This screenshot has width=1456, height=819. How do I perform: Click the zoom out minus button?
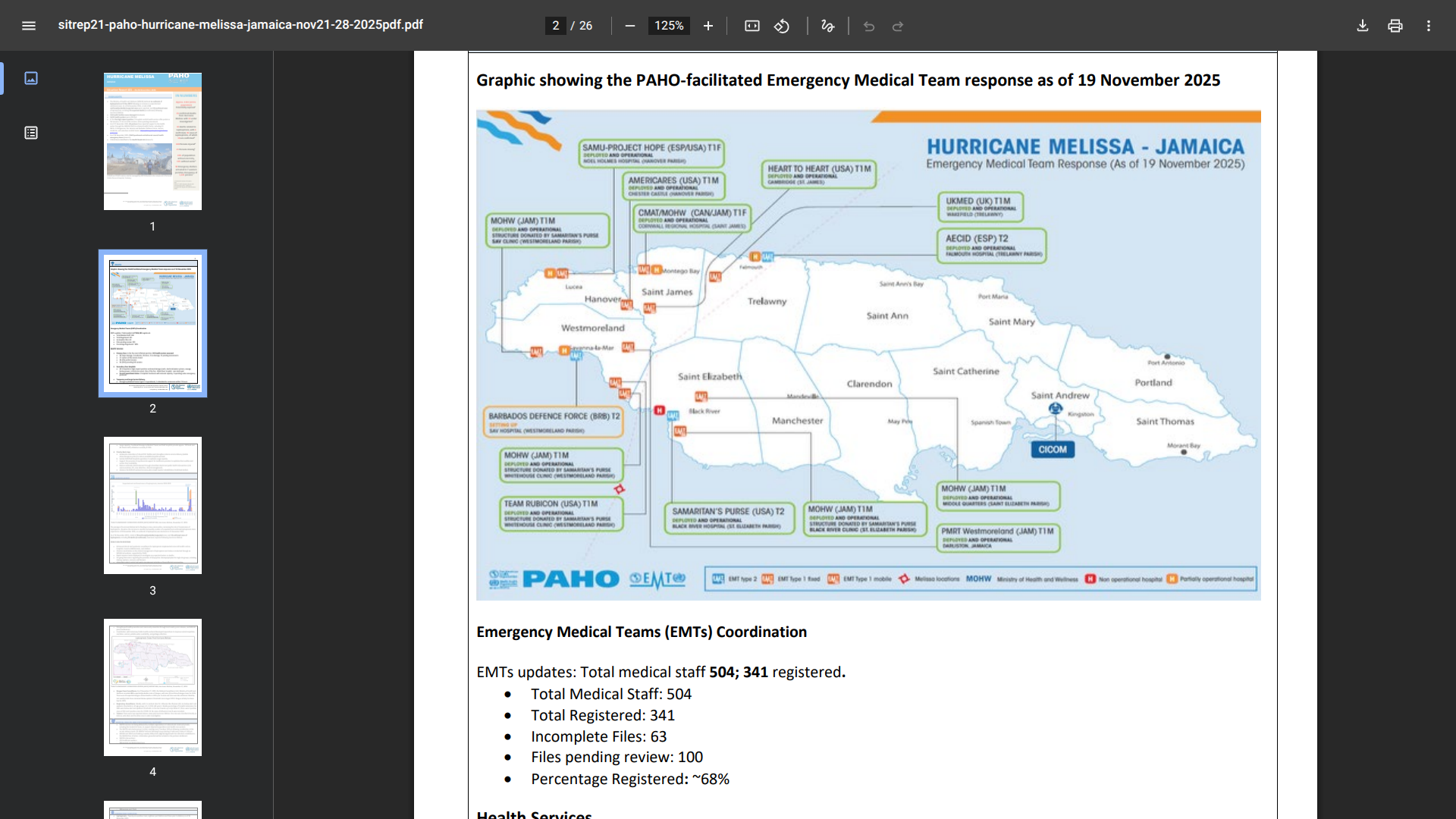tap(629, 26)
